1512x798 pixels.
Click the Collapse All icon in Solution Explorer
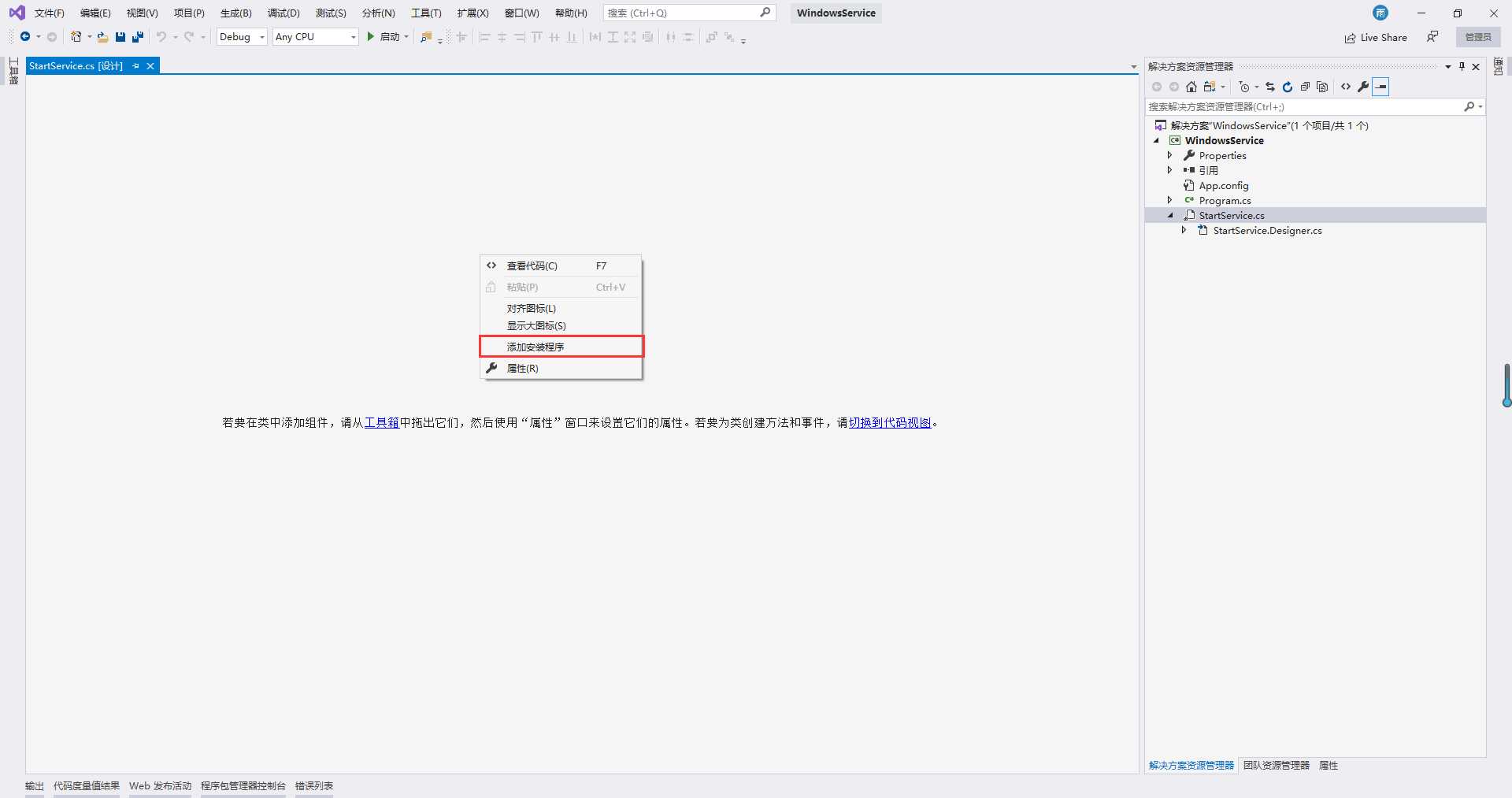(x=1305, y=87)
